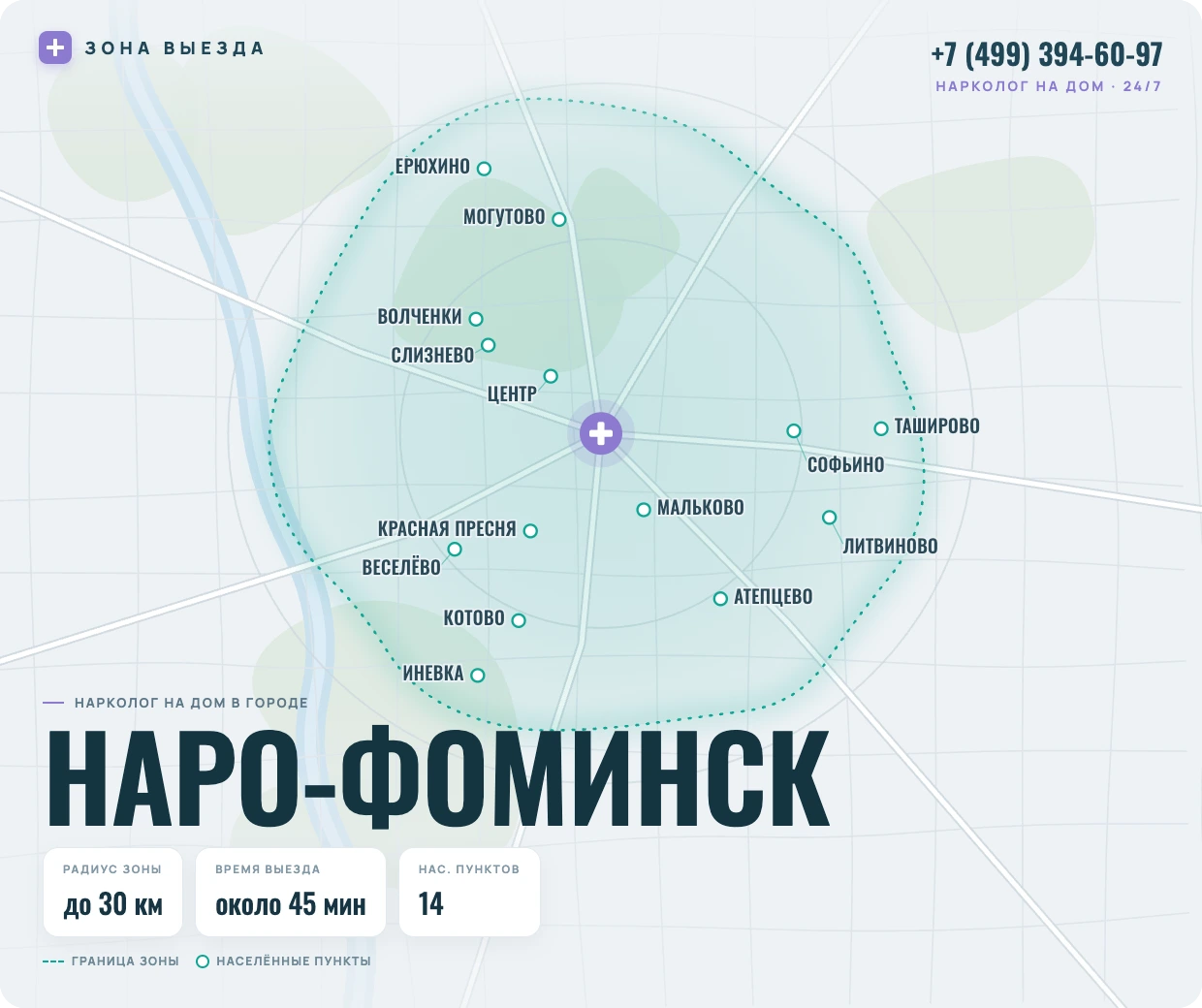Viewport: 1202px width, 1008px height.
Task: Select the Котово map point marker
Action: 519,620
